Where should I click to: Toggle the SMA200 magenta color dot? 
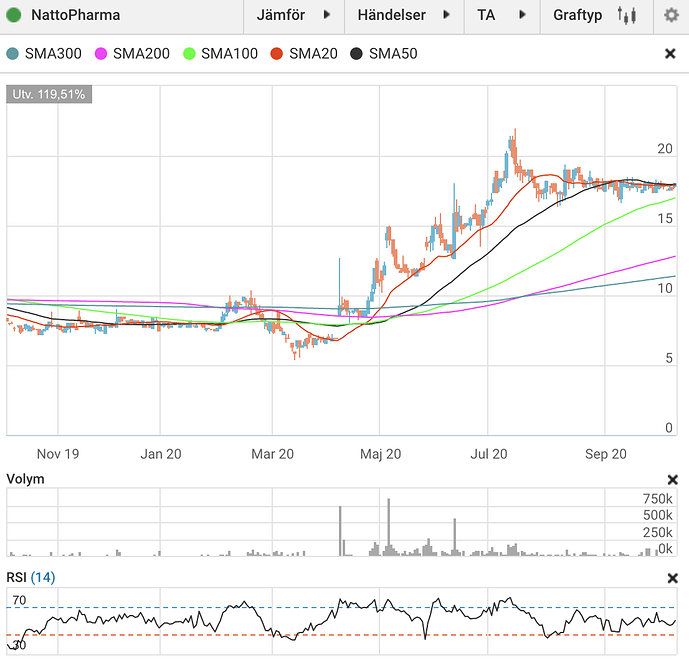[101, 54]
